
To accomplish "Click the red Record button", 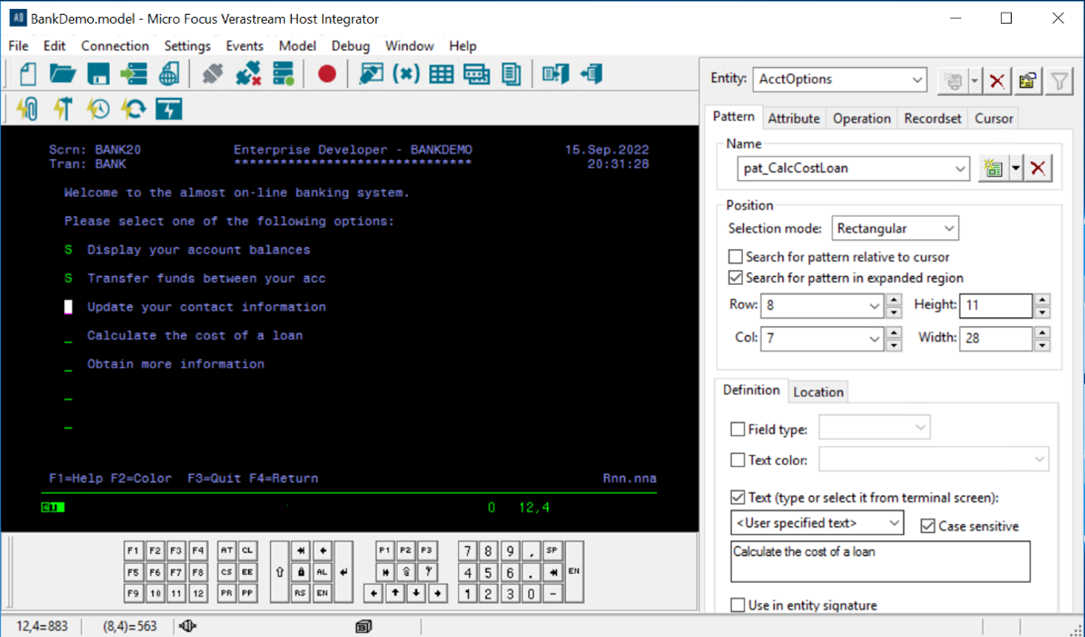I will tap(327, 74).
